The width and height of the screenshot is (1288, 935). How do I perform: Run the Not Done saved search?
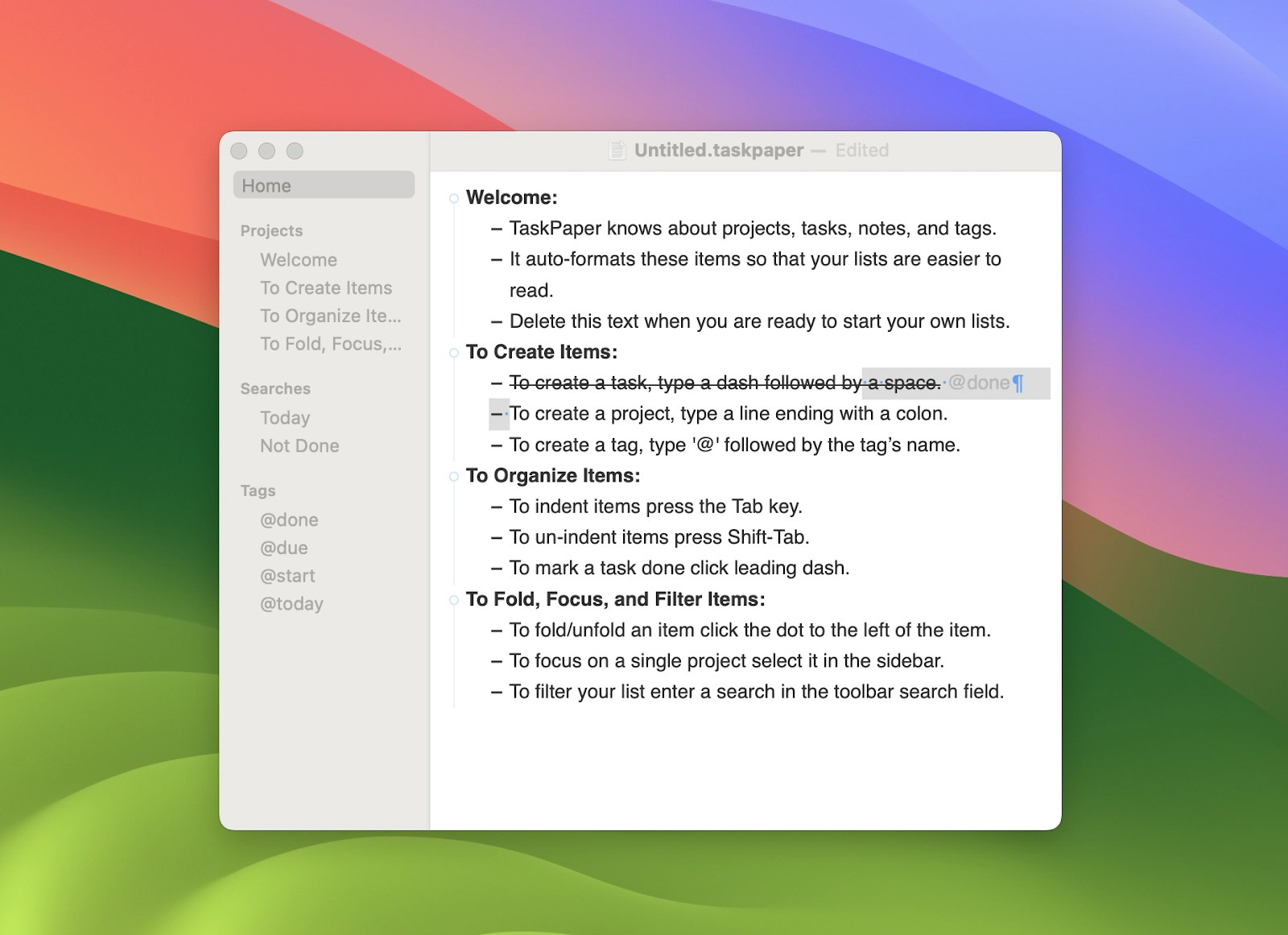(x=299, y=446)
